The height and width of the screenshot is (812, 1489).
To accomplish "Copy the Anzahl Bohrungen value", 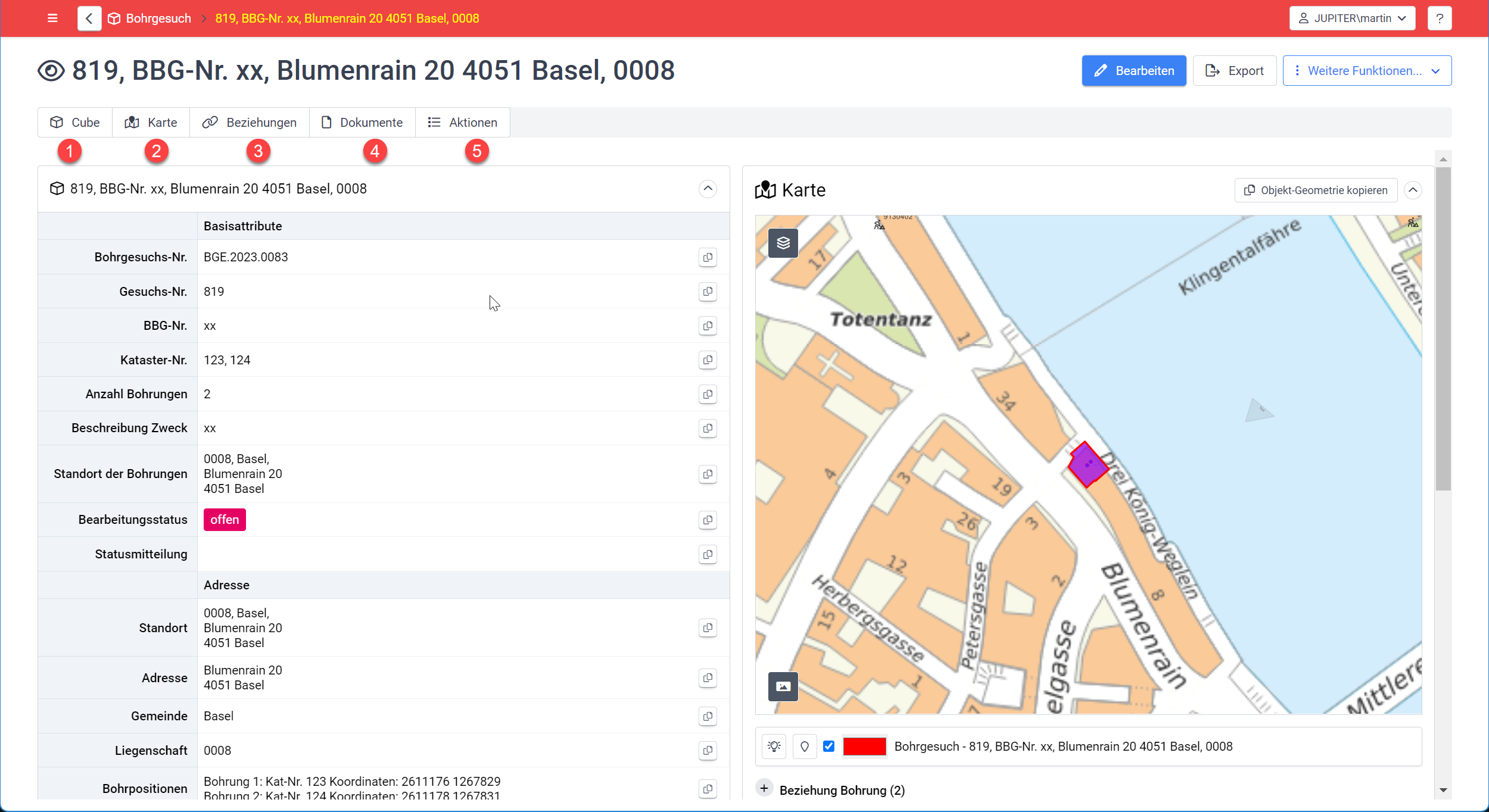I will [708, 394].
